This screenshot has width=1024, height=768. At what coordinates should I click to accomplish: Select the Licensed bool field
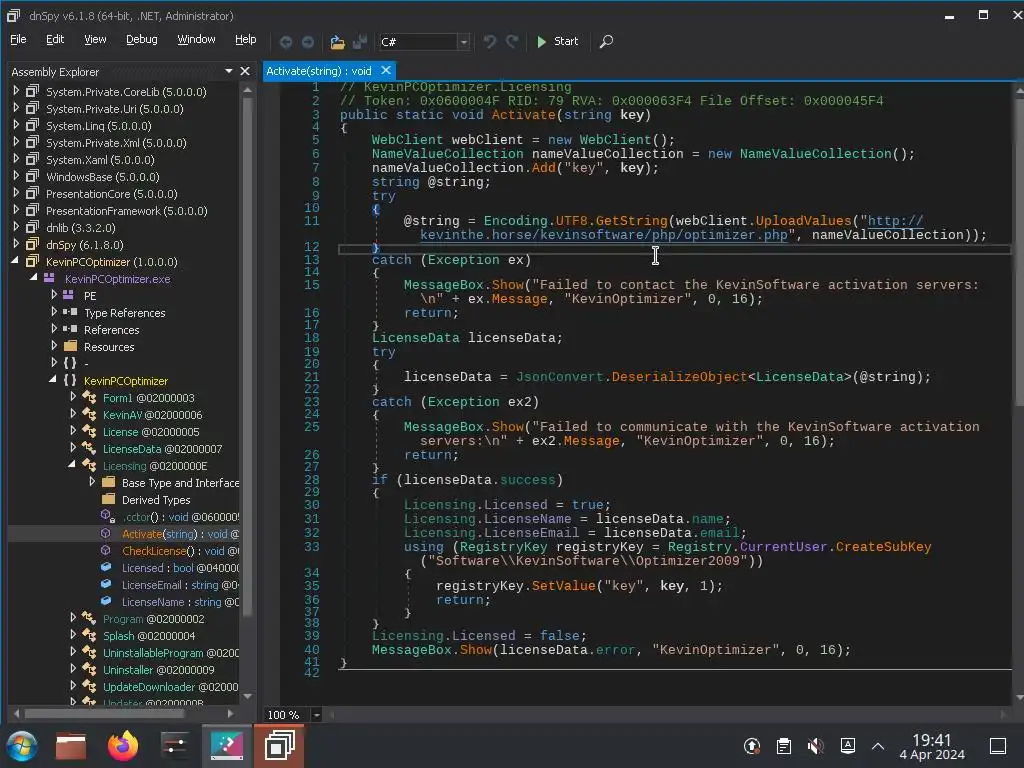pos(180,568)
